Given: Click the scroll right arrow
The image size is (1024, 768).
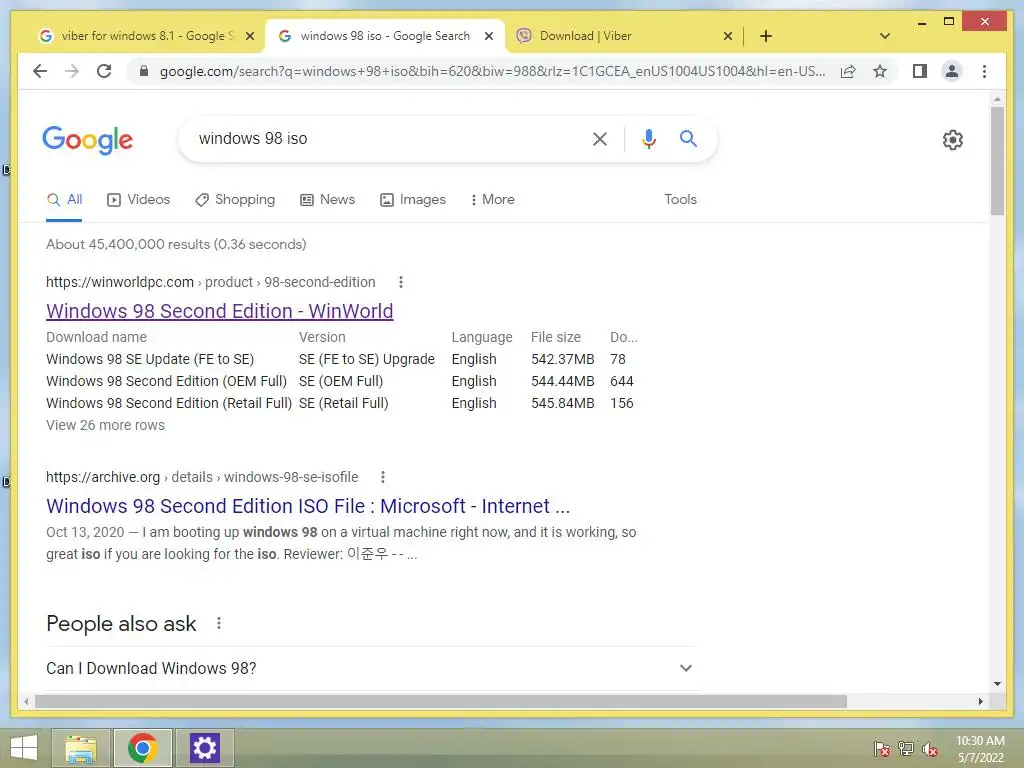Looking at the screenshot, I should pos(980,701).
